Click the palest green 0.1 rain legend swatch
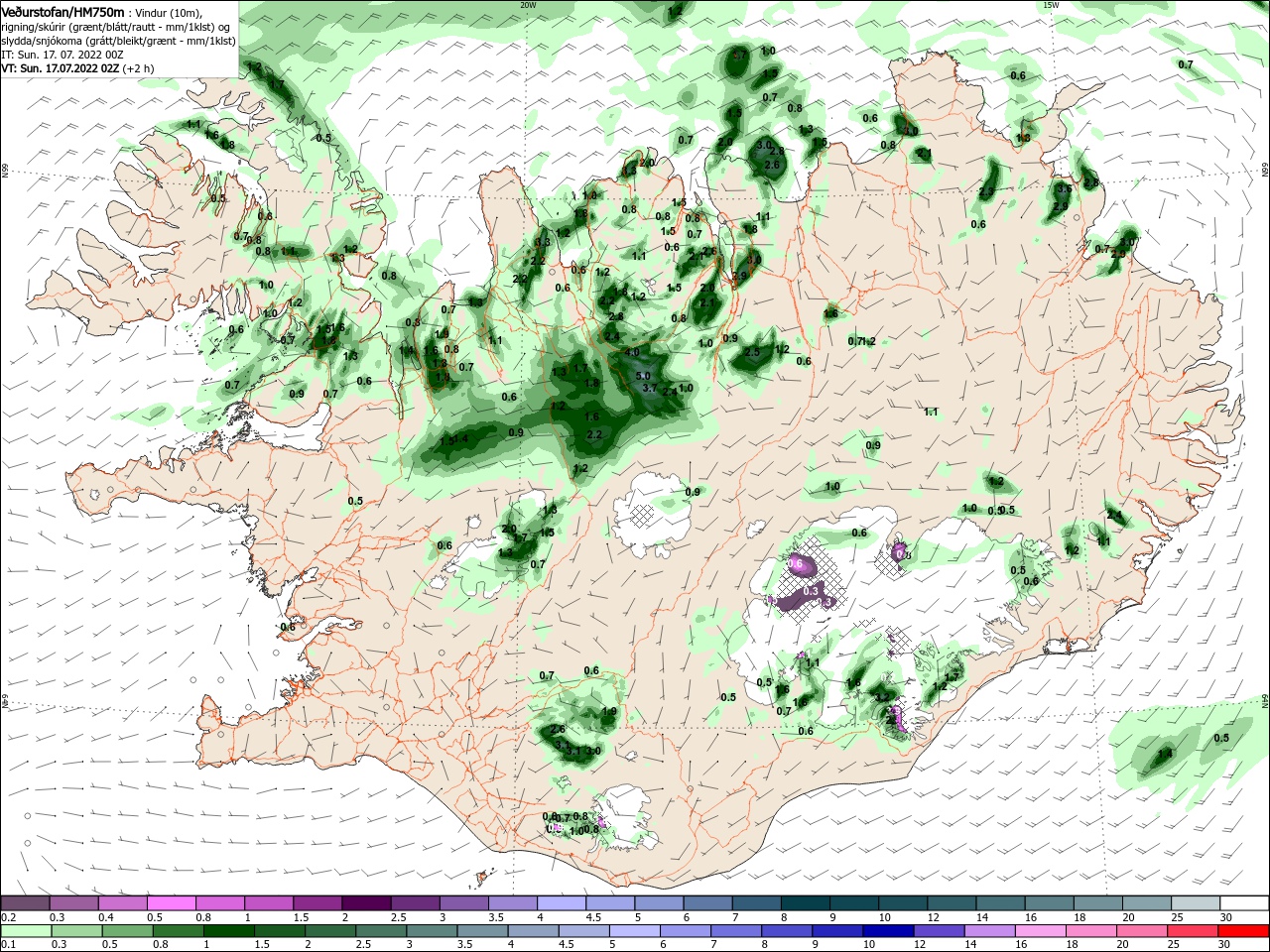The image size is (1270, 952). [x=27, y=931]
